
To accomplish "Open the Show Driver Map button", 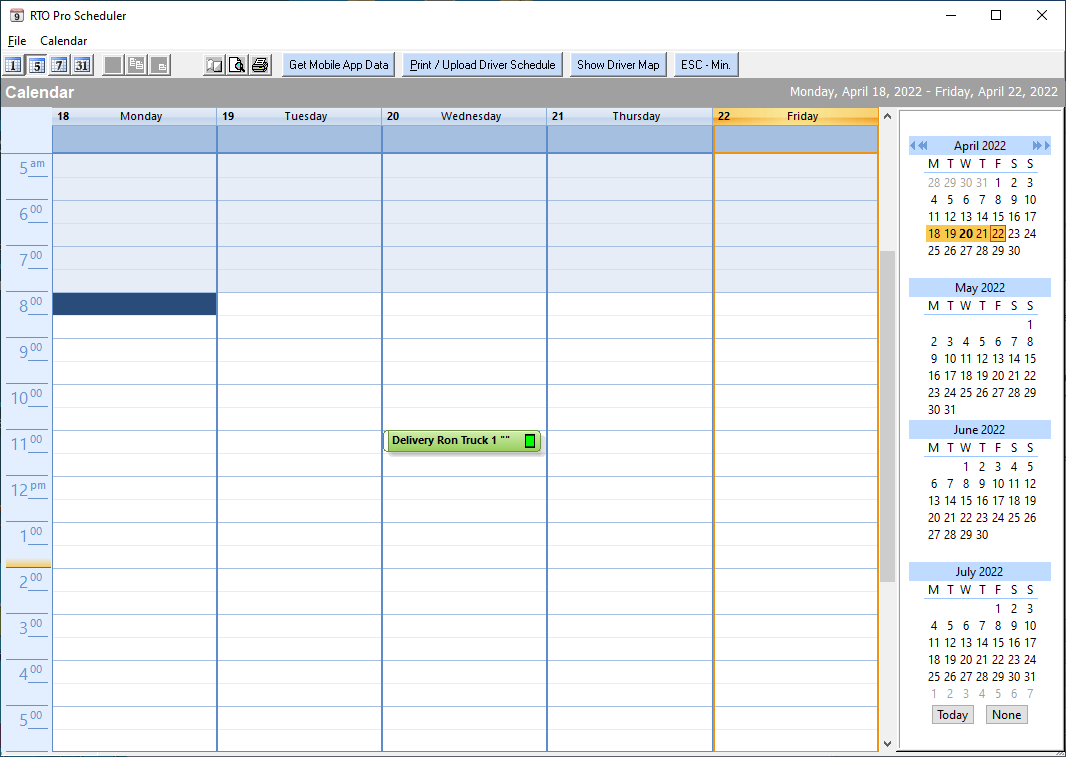I will 618,65.
